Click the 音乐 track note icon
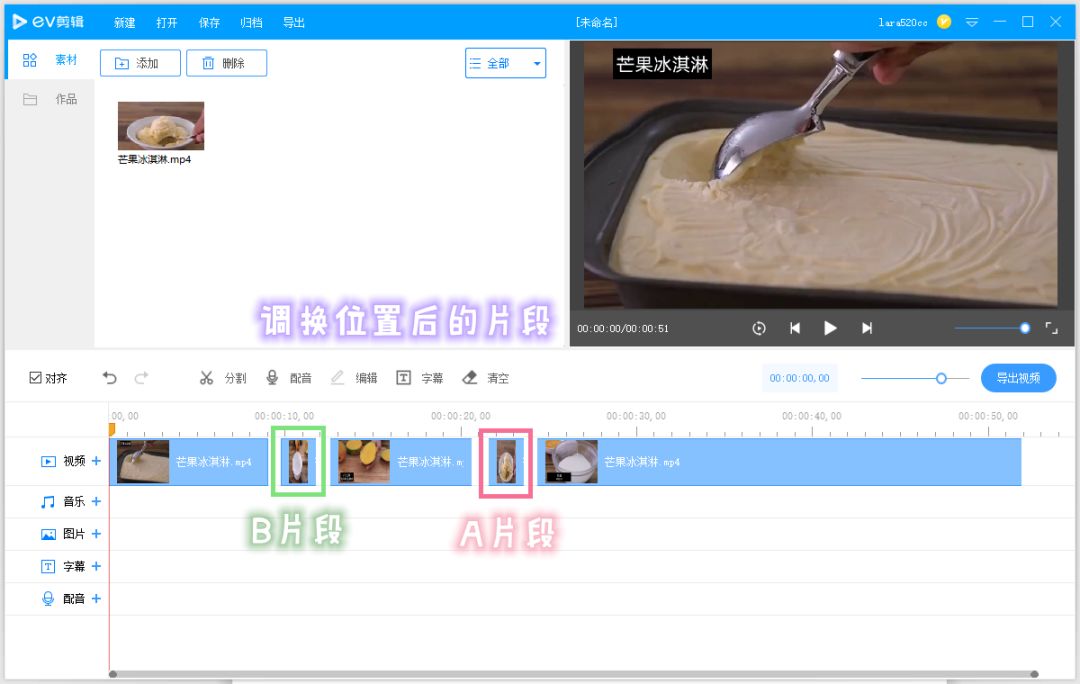 coord(48,501)
